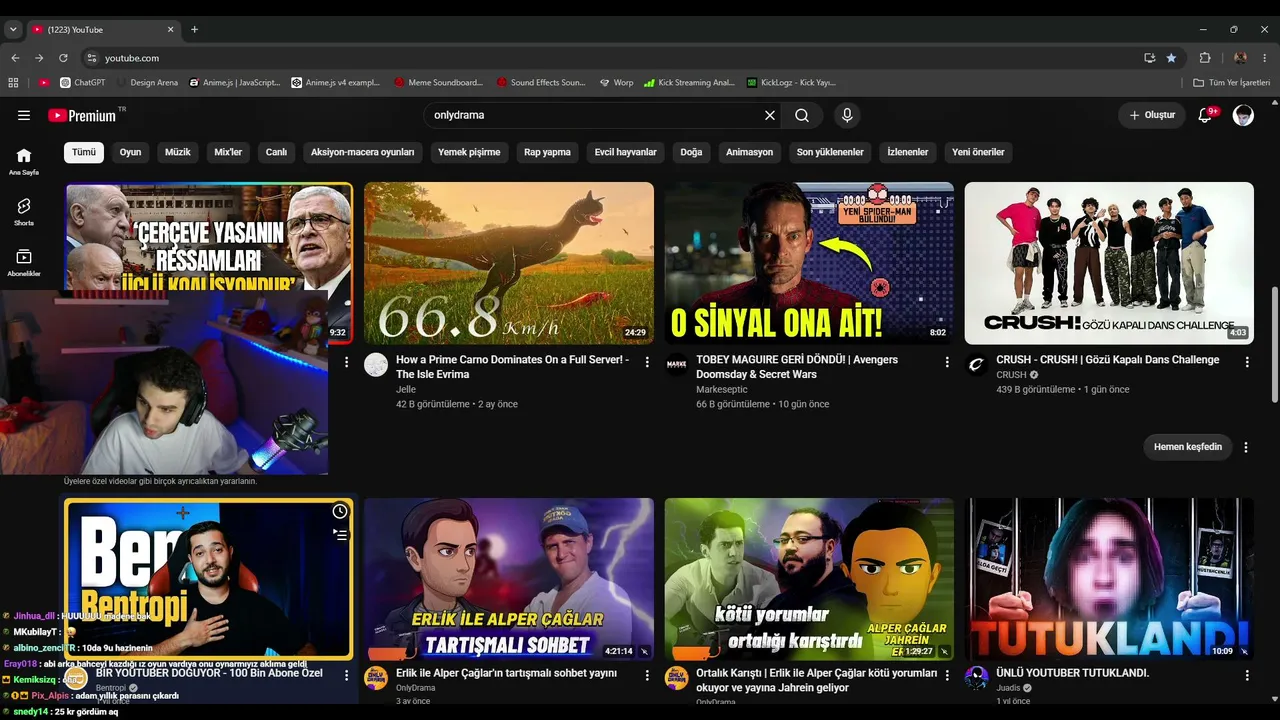Click the Hemen keşfedin button

[x=1188, y=447]
